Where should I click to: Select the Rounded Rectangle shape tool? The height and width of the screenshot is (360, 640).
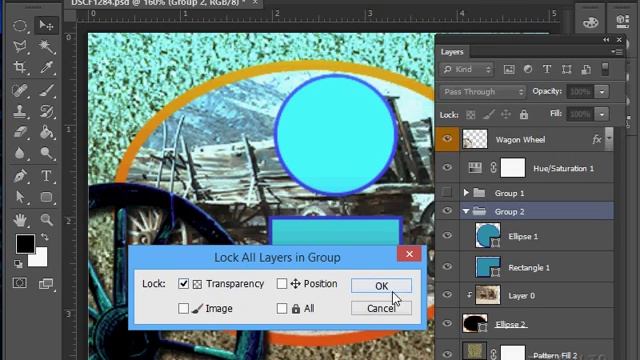click(46, 197)
